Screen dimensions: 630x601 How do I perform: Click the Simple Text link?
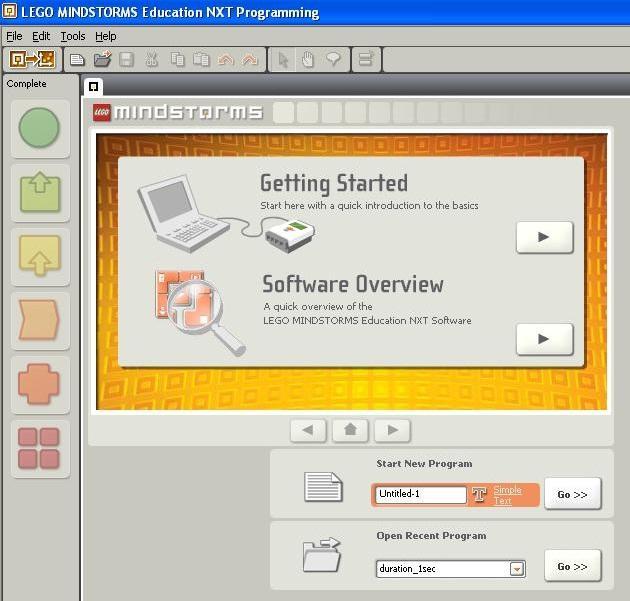(507, 495)
